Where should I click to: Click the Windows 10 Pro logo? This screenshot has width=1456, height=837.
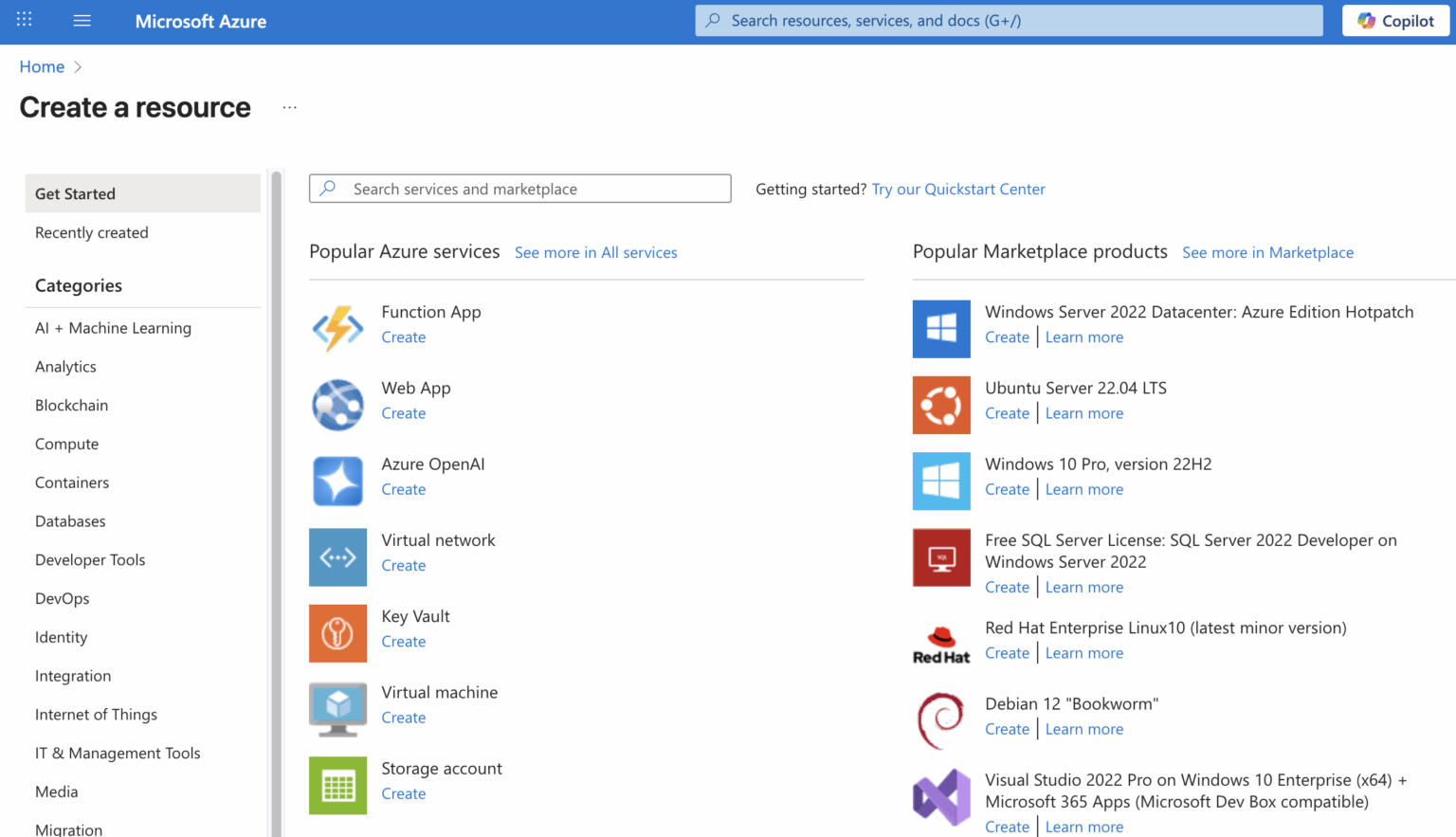(941, 481)
